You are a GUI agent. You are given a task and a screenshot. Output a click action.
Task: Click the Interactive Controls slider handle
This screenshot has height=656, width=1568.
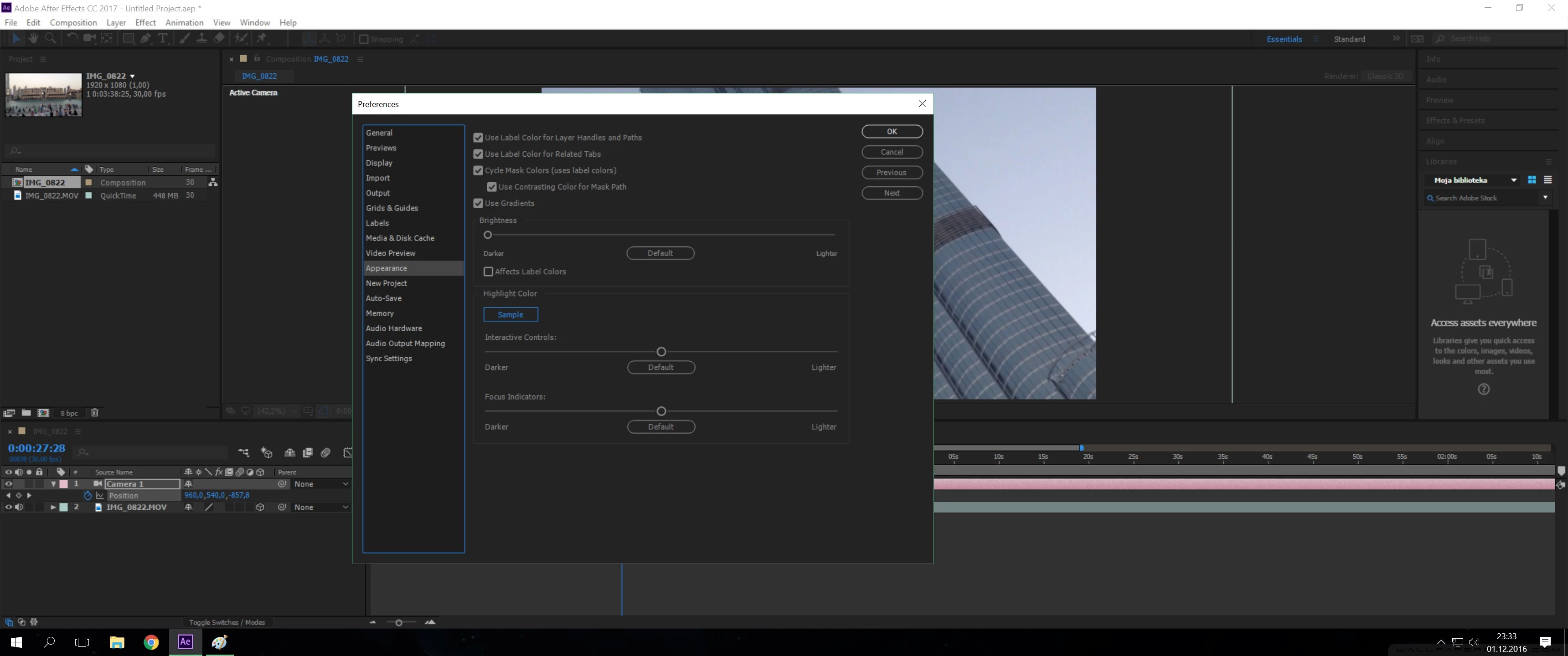click(x=661, y=352)
